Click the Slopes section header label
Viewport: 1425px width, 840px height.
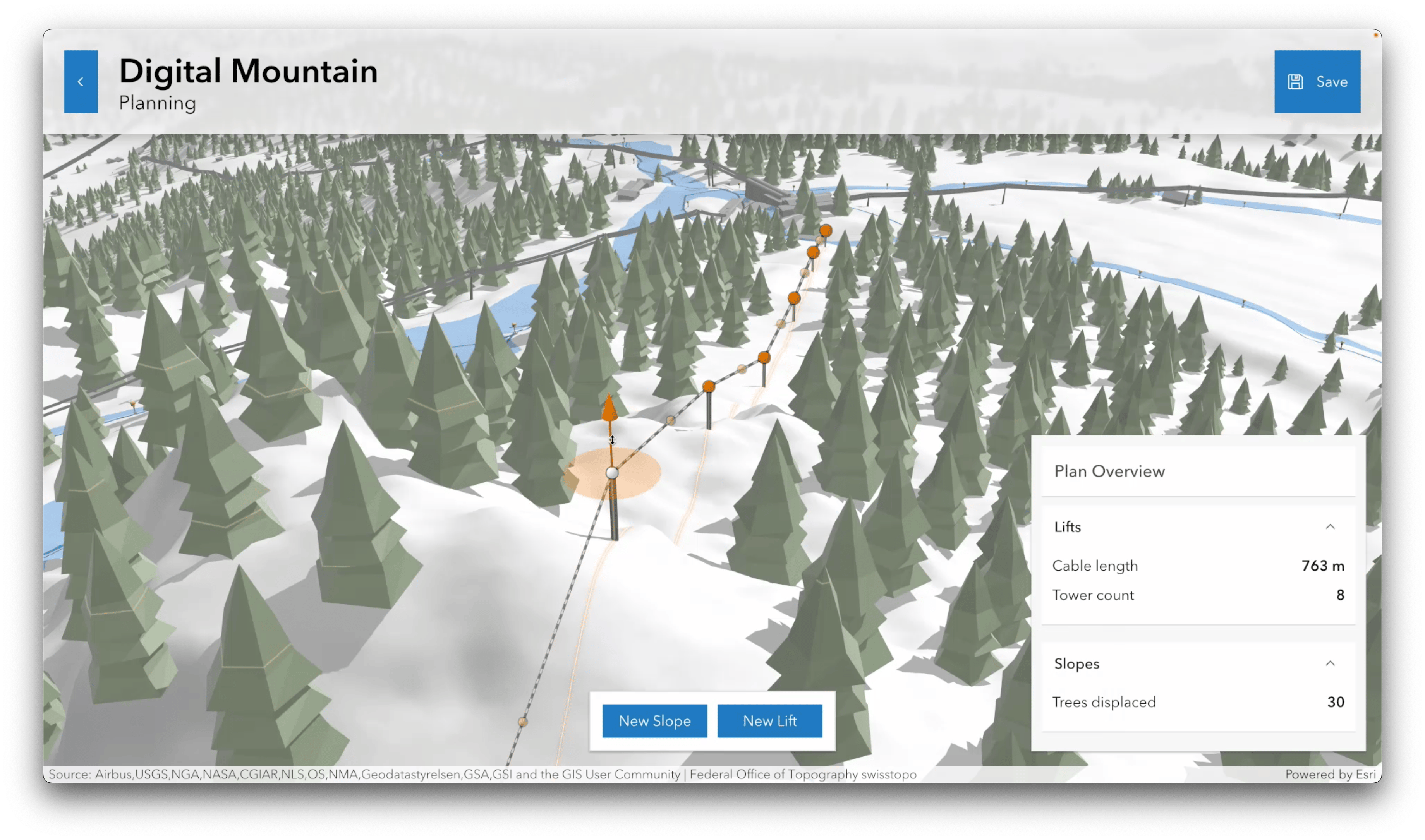pos(1076,663)
